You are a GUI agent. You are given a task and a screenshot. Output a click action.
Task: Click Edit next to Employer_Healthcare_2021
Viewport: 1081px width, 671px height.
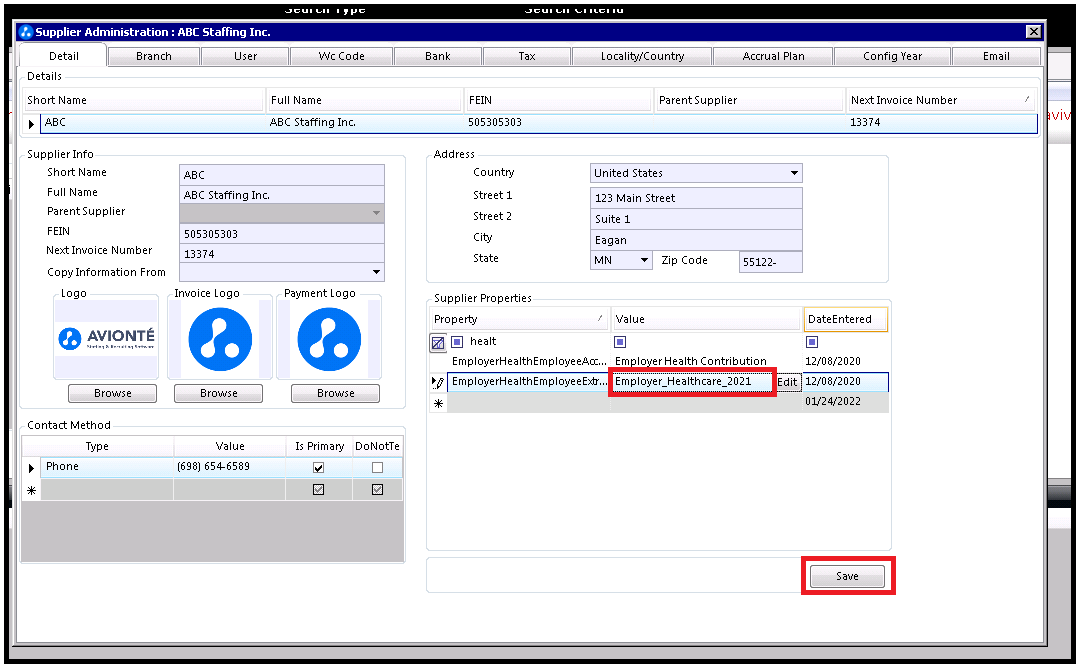pos(787,382)
